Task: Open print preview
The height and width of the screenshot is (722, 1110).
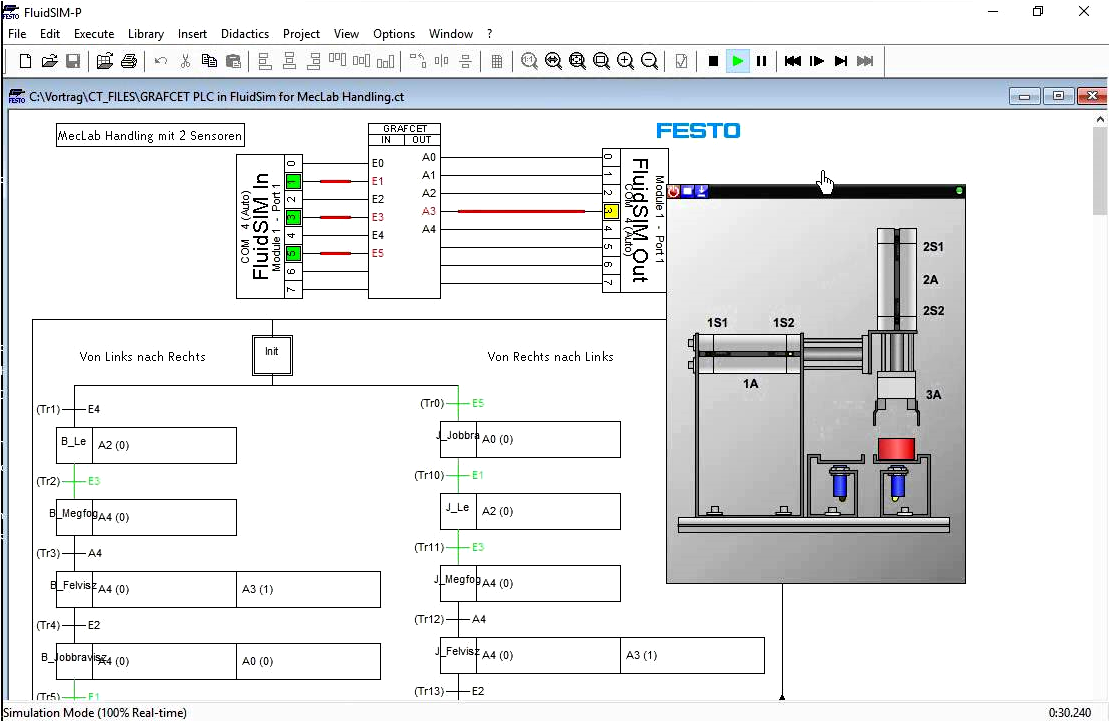Action: pos(105,62)
